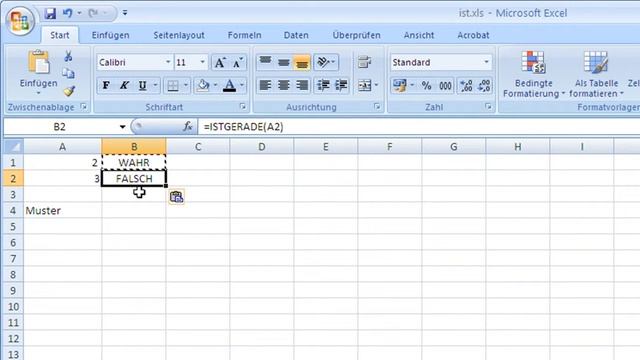Click the wrap text icon
The height and width of the screenshot is (360, 640).
364,62
